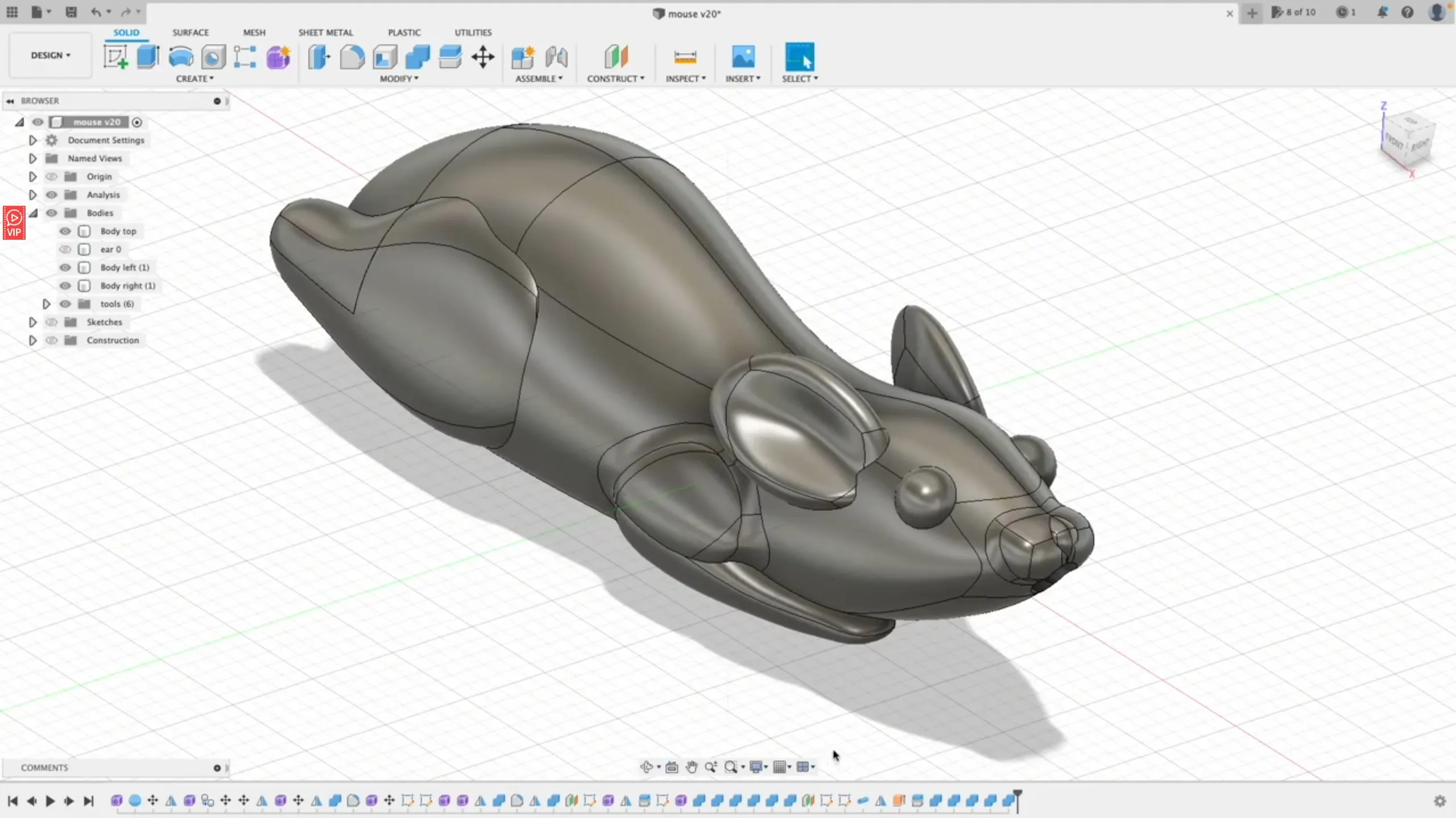The image size is (1456, 818).
Task: Open the SHEET METAL tab
Action: (x=325, y=32)
